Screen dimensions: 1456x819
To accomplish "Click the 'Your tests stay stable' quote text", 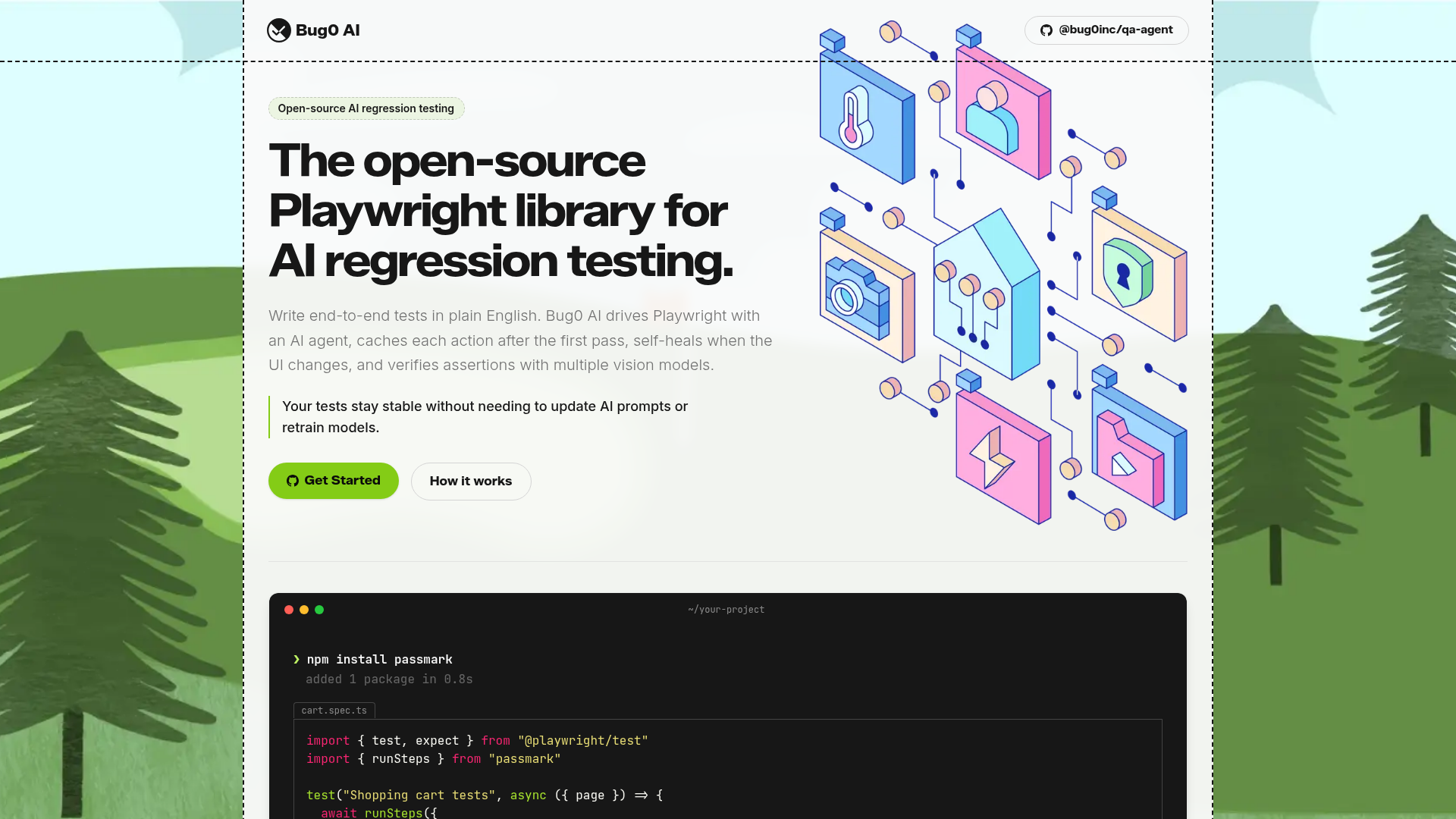I will pos(485,417).
